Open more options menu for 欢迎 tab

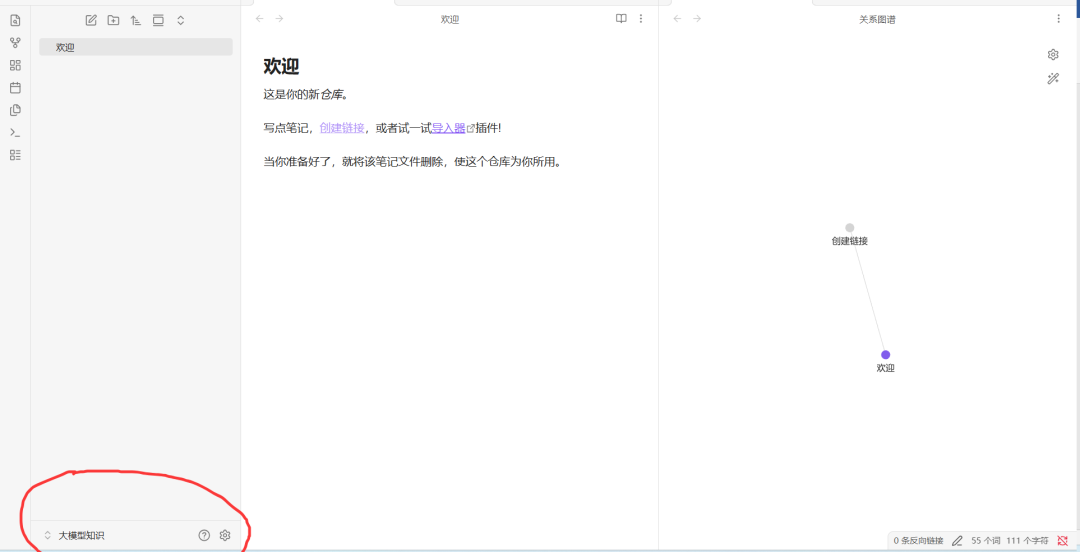(x=641, y=19)
